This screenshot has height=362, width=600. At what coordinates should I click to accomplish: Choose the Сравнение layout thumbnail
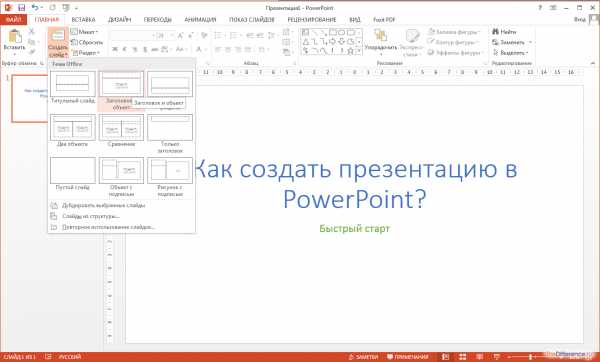coord(121,127)
